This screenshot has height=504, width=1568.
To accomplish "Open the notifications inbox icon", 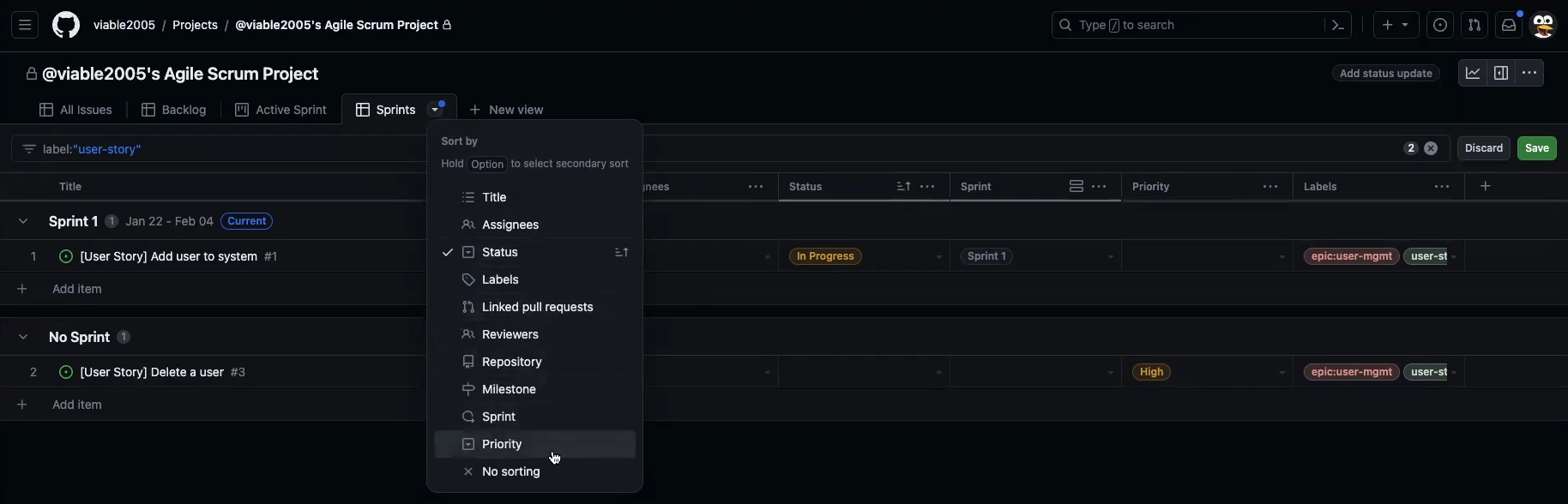I will click(x=1508, y=25).
